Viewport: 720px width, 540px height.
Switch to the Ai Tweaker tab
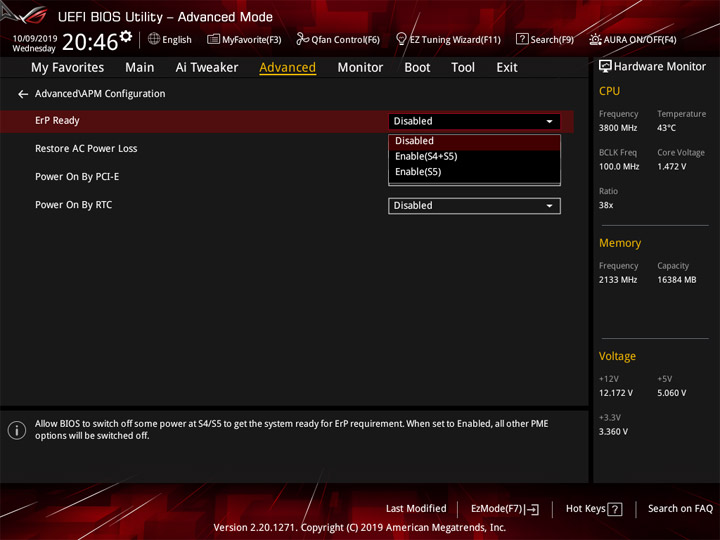pos(207,68)
